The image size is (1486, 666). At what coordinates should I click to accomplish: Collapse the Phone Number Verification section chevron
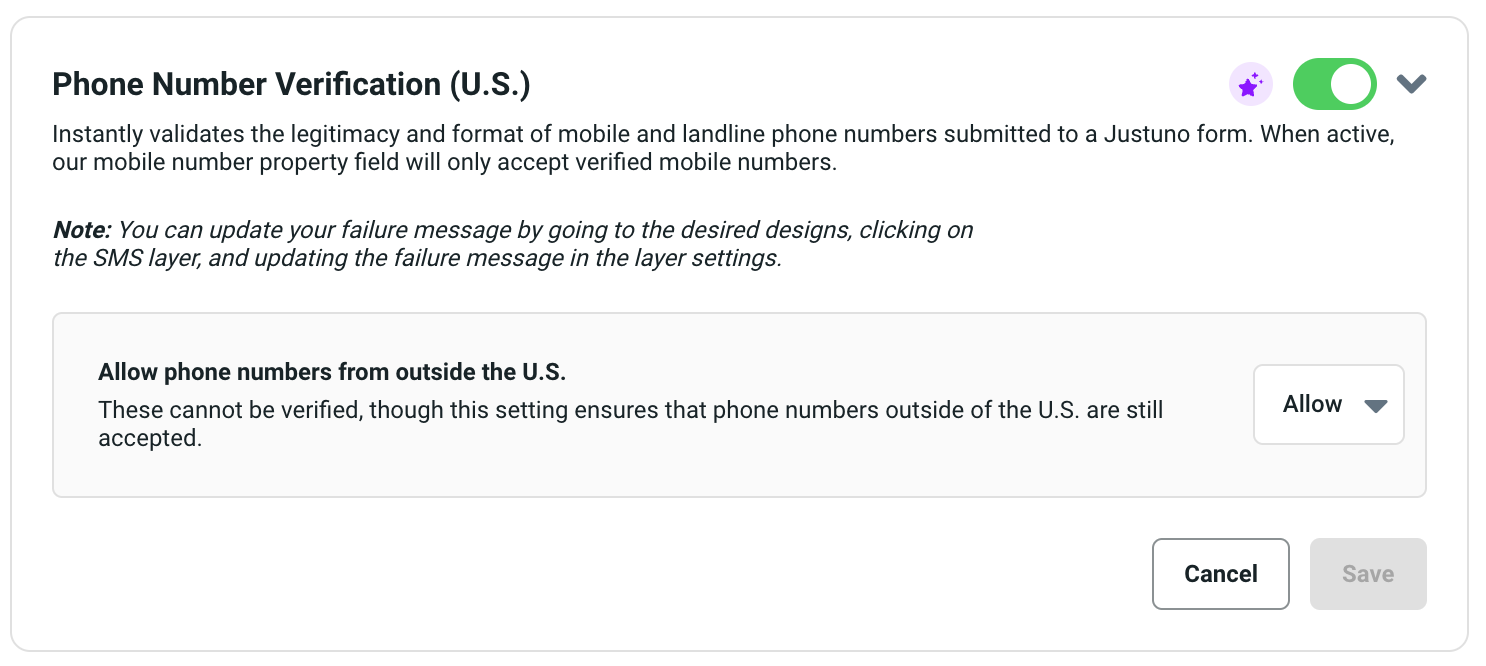click(x=1411, y=84)
